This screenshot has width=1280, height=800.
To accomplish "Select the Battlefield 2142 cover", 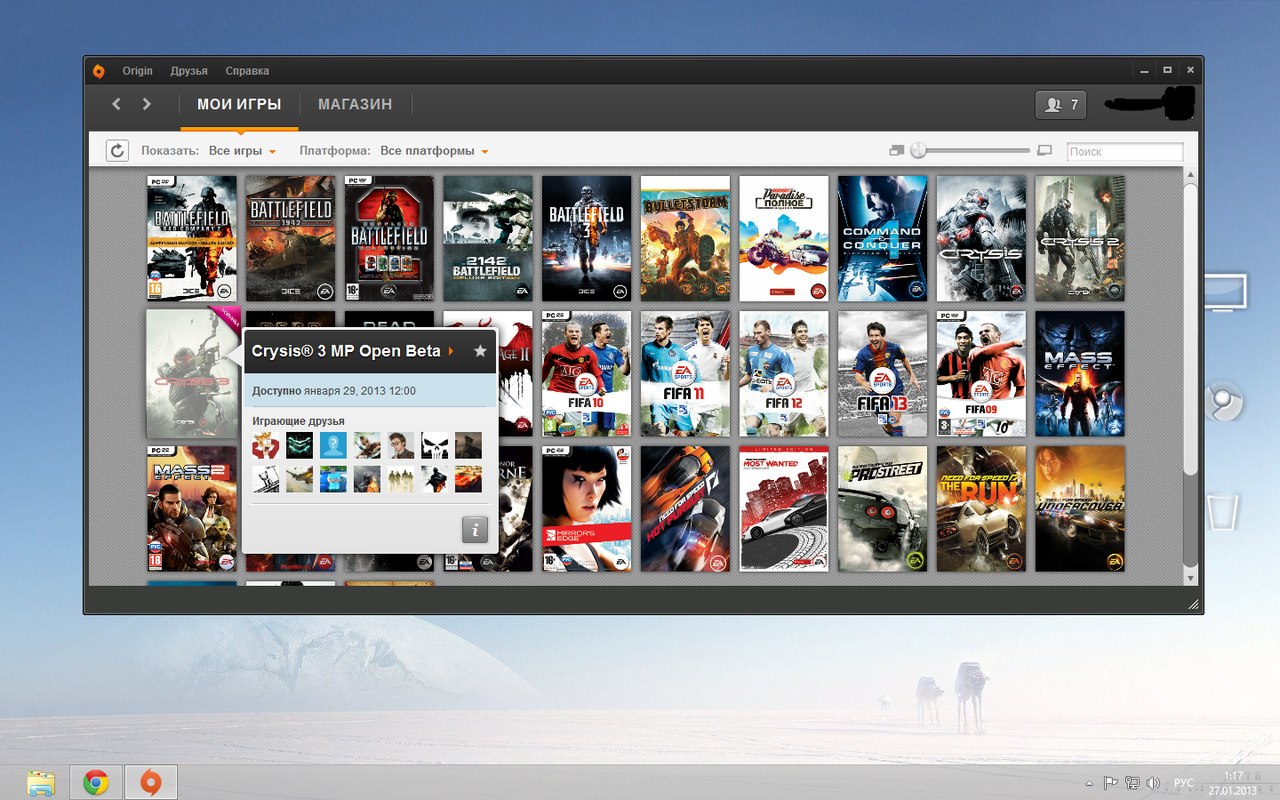I will 488,239.
